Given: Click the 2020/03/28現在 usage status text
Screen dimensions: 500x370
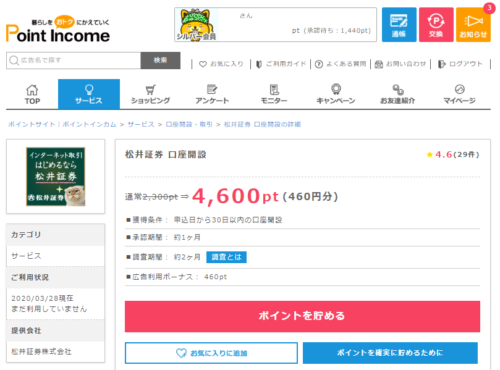Looking at the screenshot, I should 42,298.
